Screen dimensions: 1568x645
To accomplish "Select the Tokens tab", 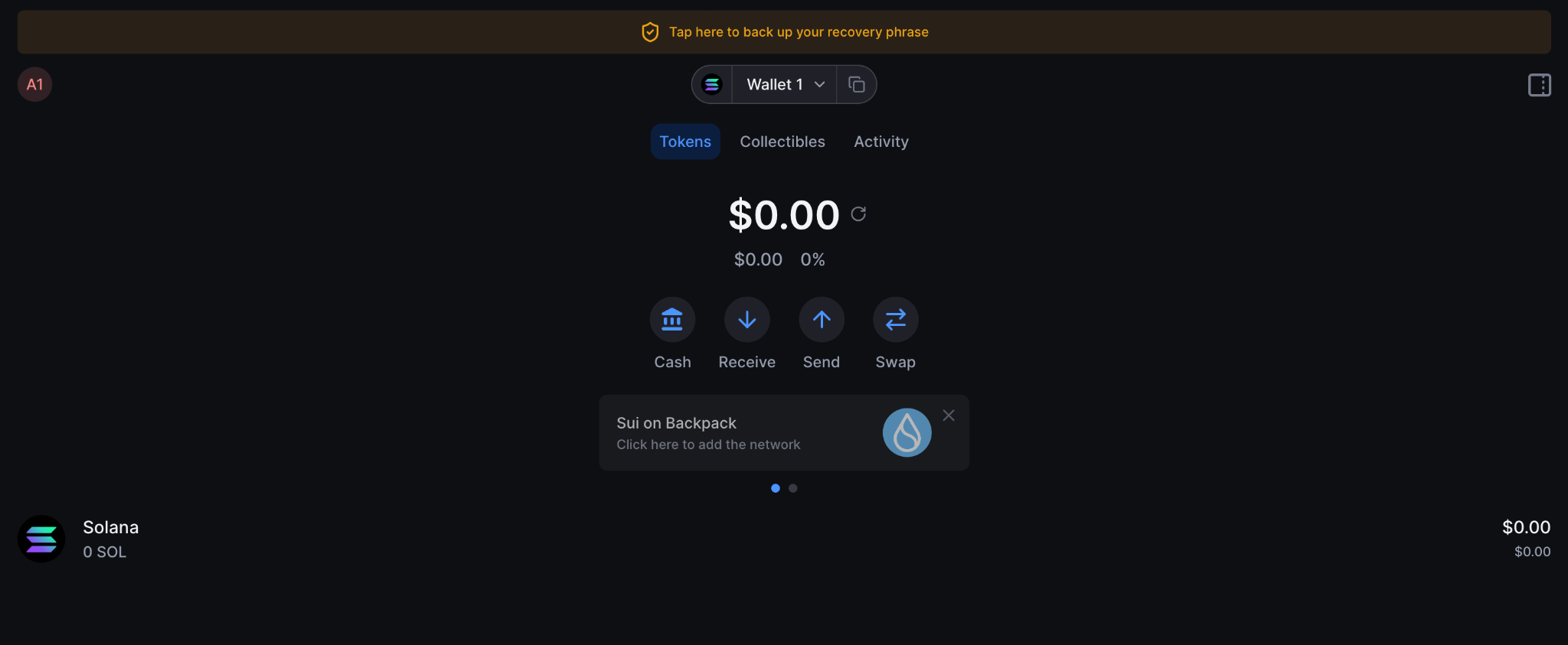I will click(x=685, y=141).
